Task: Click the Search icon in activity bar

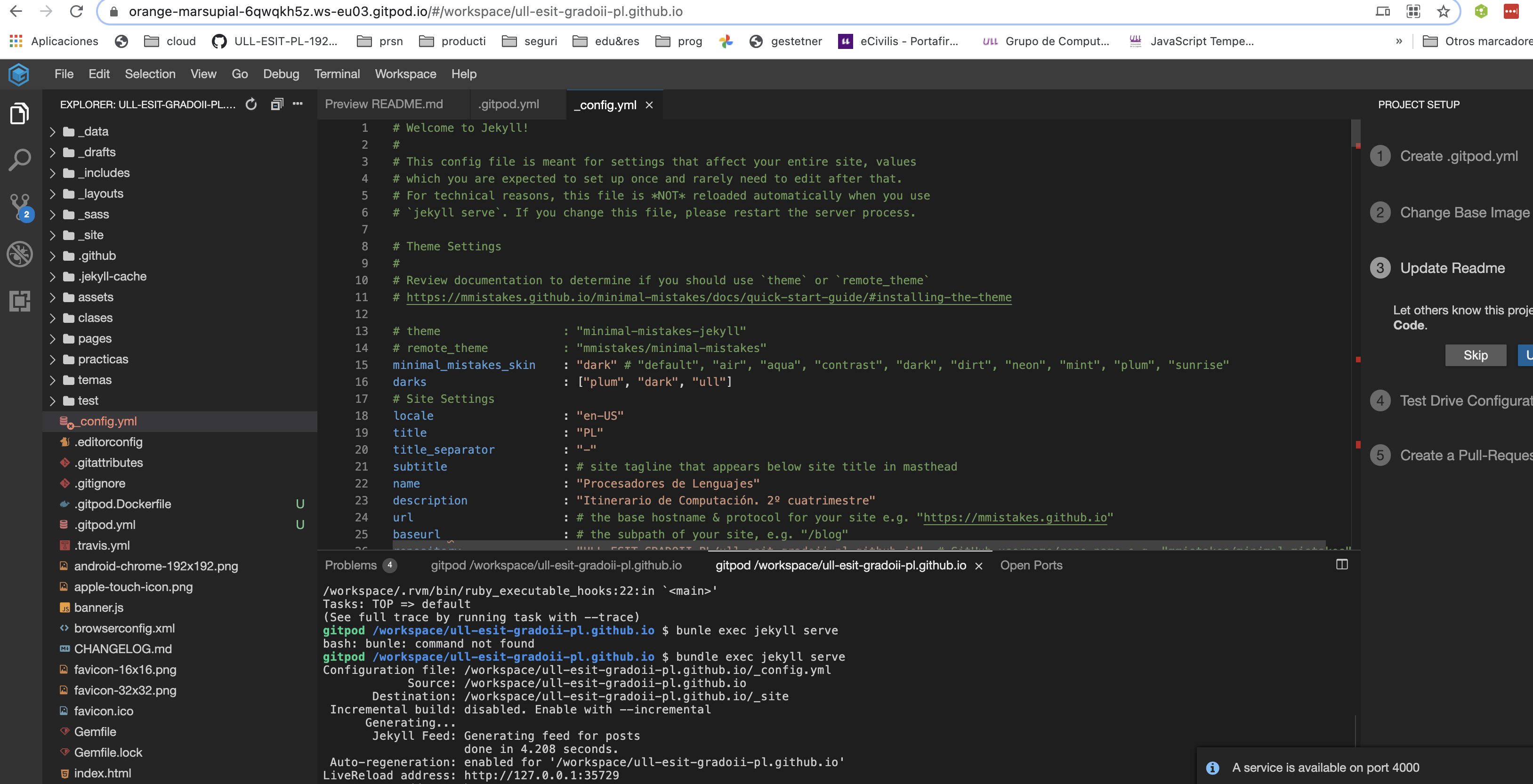Action: click(x=20, y=160)
